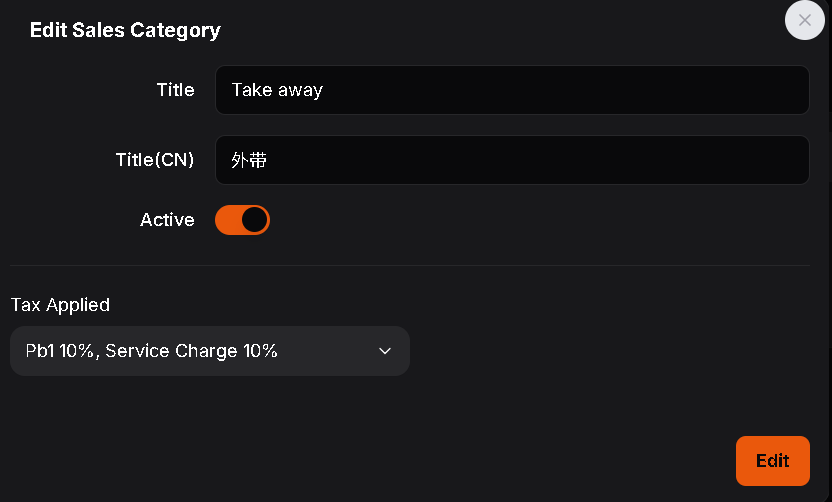
Task: Click into the Title input field
Action: [x=511, y=90]
